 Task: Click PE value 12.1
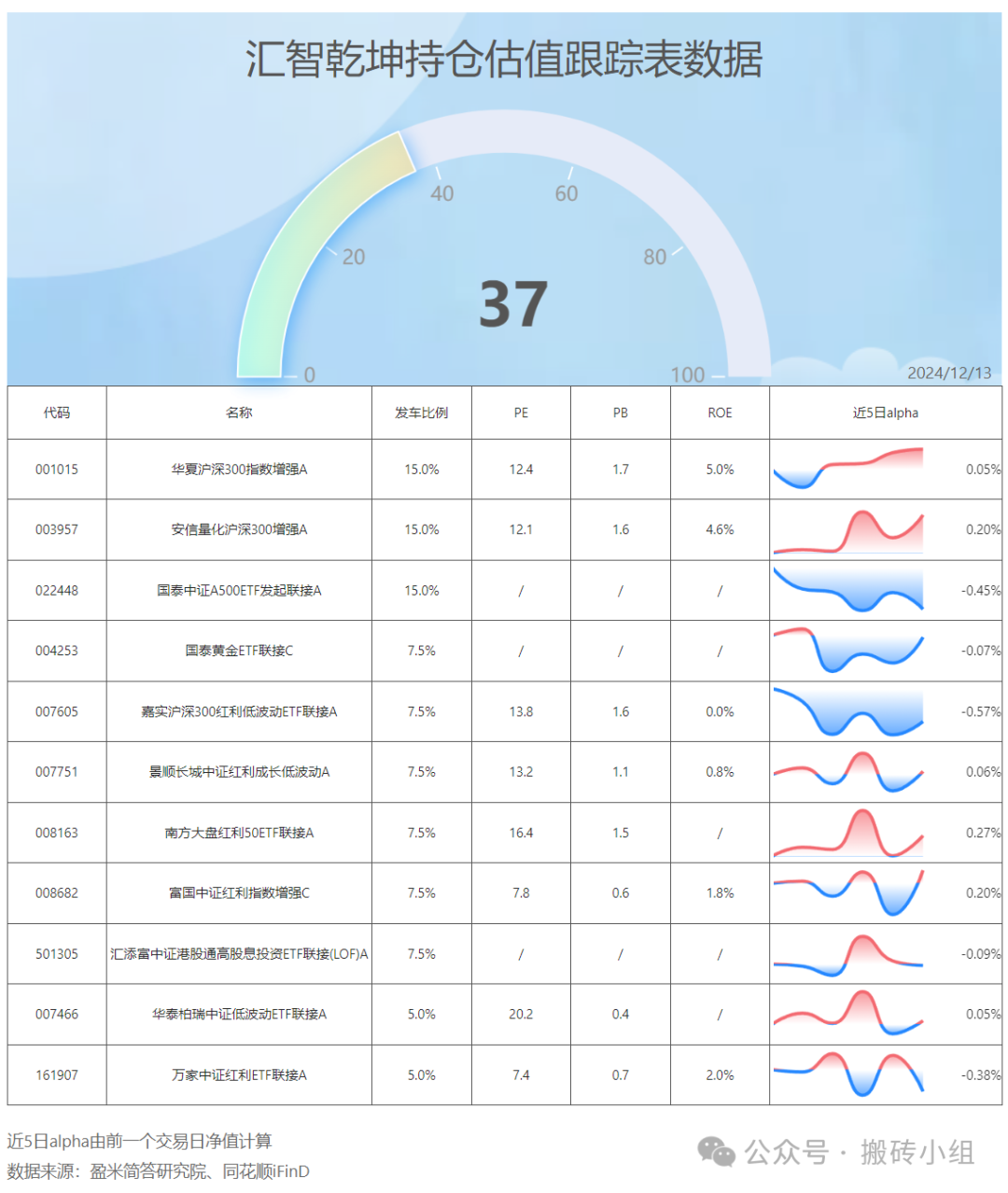pos(521,529)
